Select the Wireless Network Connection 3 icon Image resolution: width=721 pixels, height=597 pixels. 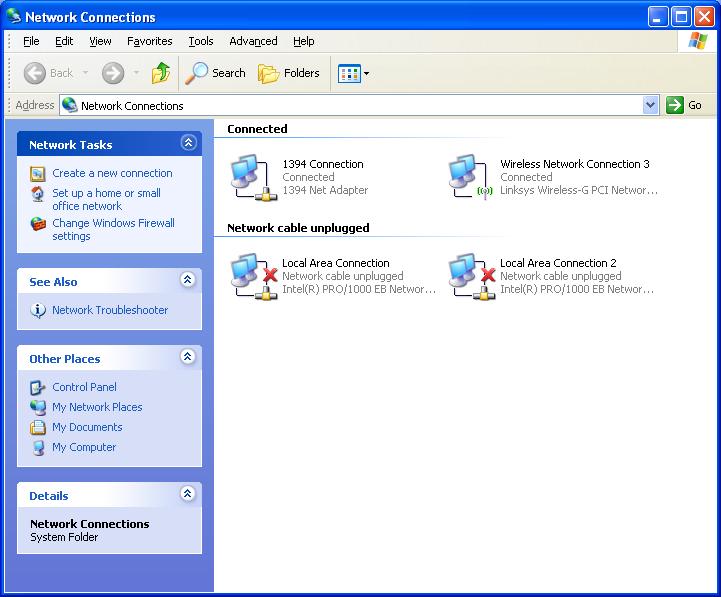[471, 178]
